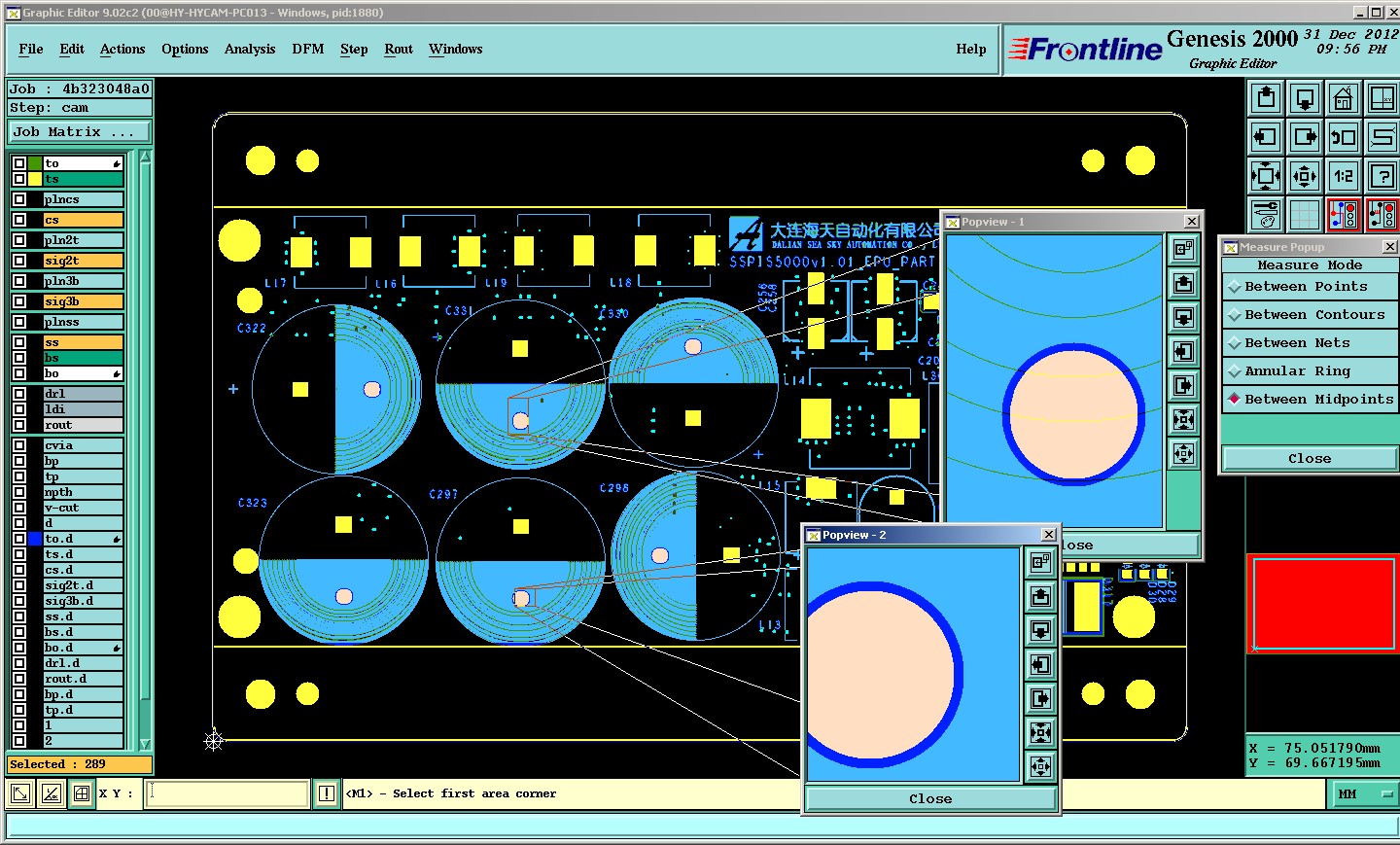Image resolution: width=1400 pixels, height=845 pixels.
Task: Click the pan down view icon
Action: click(1305, 98)
